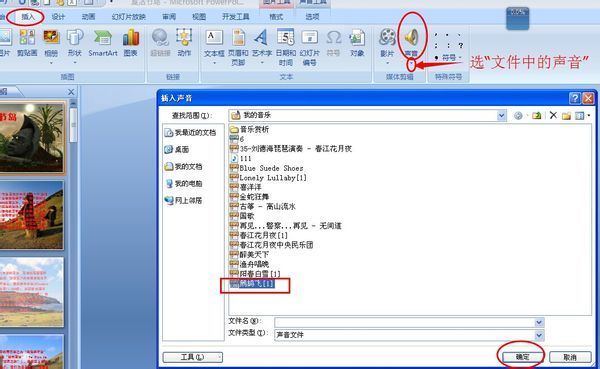Open the 审阅 (Review) tab
Screen dimensions: 600x369
[x=169, y=17]
